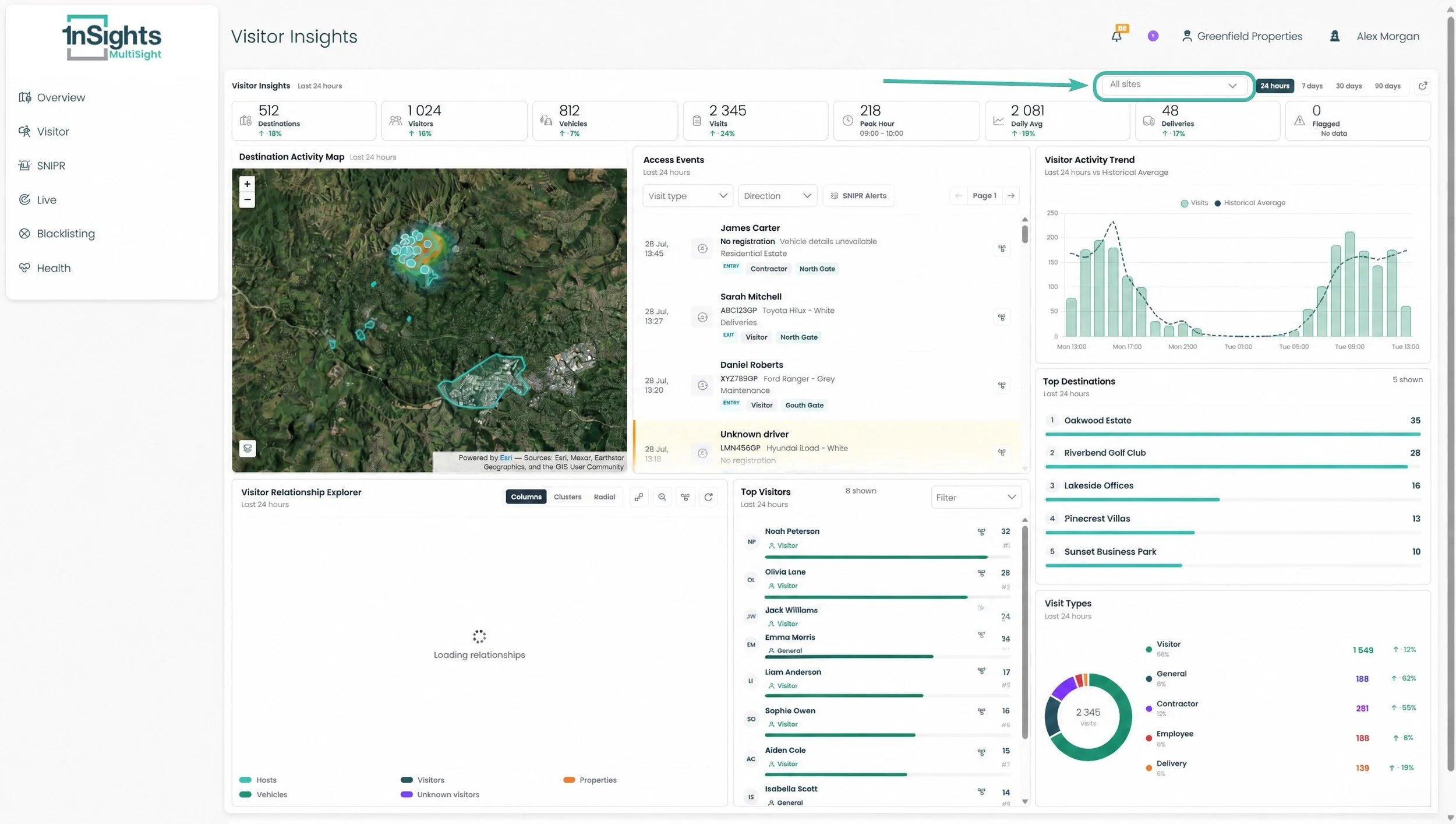The image size is (1456, 824).
Task: Click the Esri link on the map
Action: (x=506, y=458)
